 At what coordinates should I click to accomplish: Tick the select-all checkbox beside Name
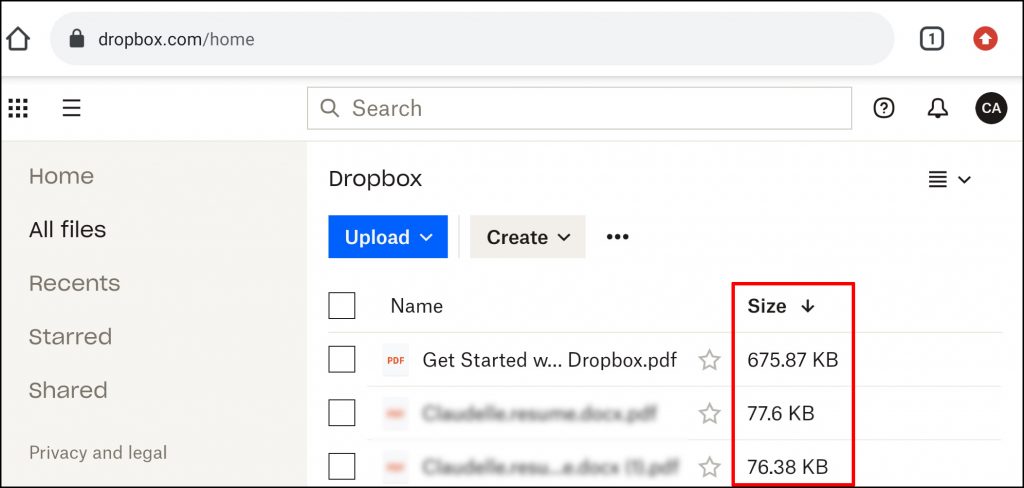(342, 306)
